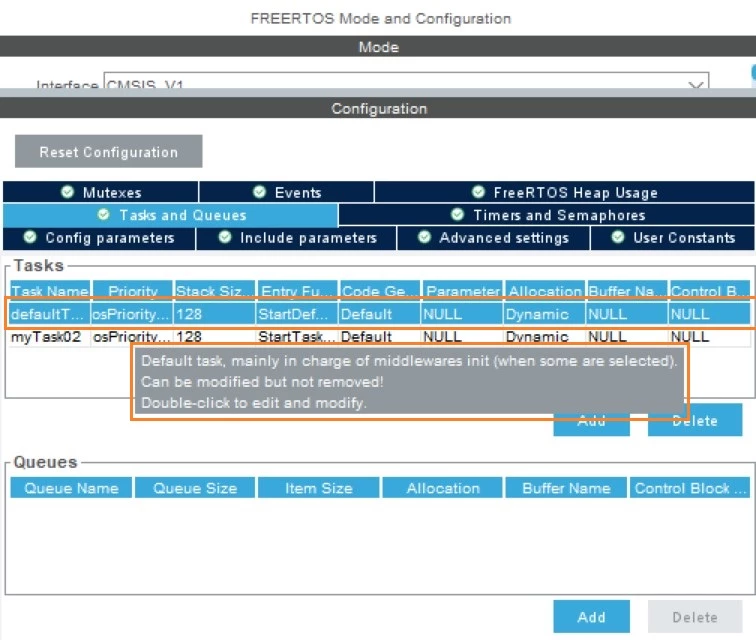Switch to the Tasks and Queues tab

pos(171,215)
